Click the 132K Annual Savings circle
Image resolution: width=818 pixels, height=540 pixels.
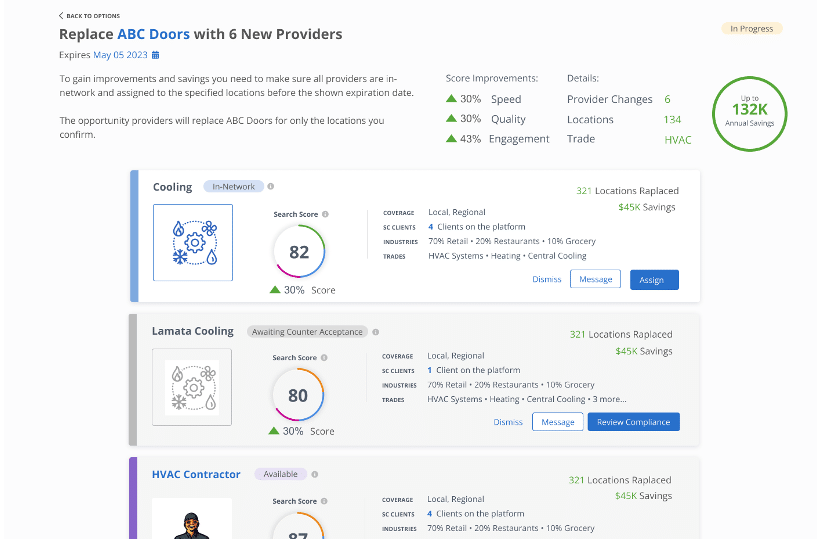pos(749,112)
